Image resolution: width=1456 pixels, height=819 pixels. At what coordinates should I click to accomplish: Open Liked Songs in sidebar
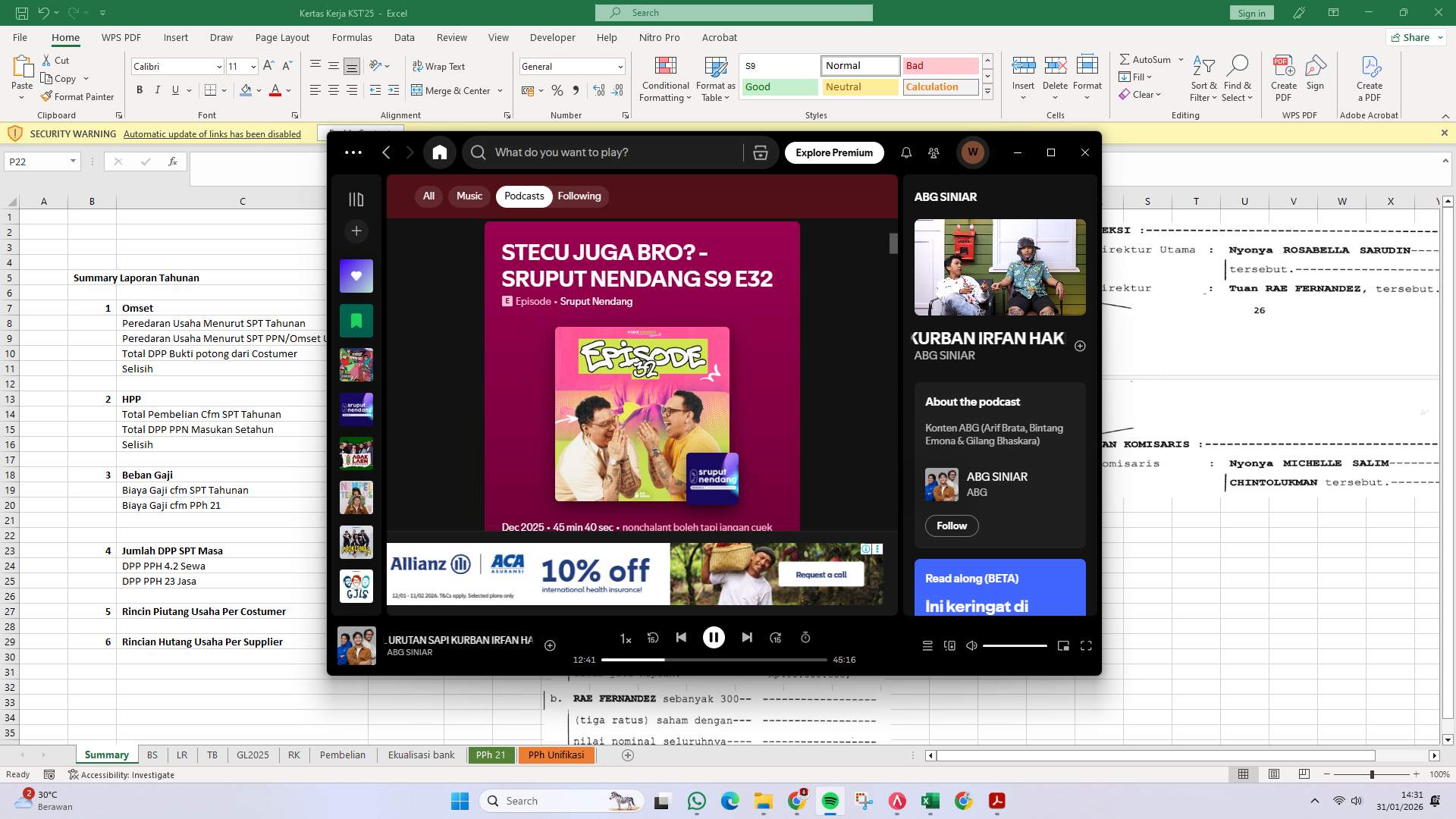pyautogui.click(x=356, y=276)
